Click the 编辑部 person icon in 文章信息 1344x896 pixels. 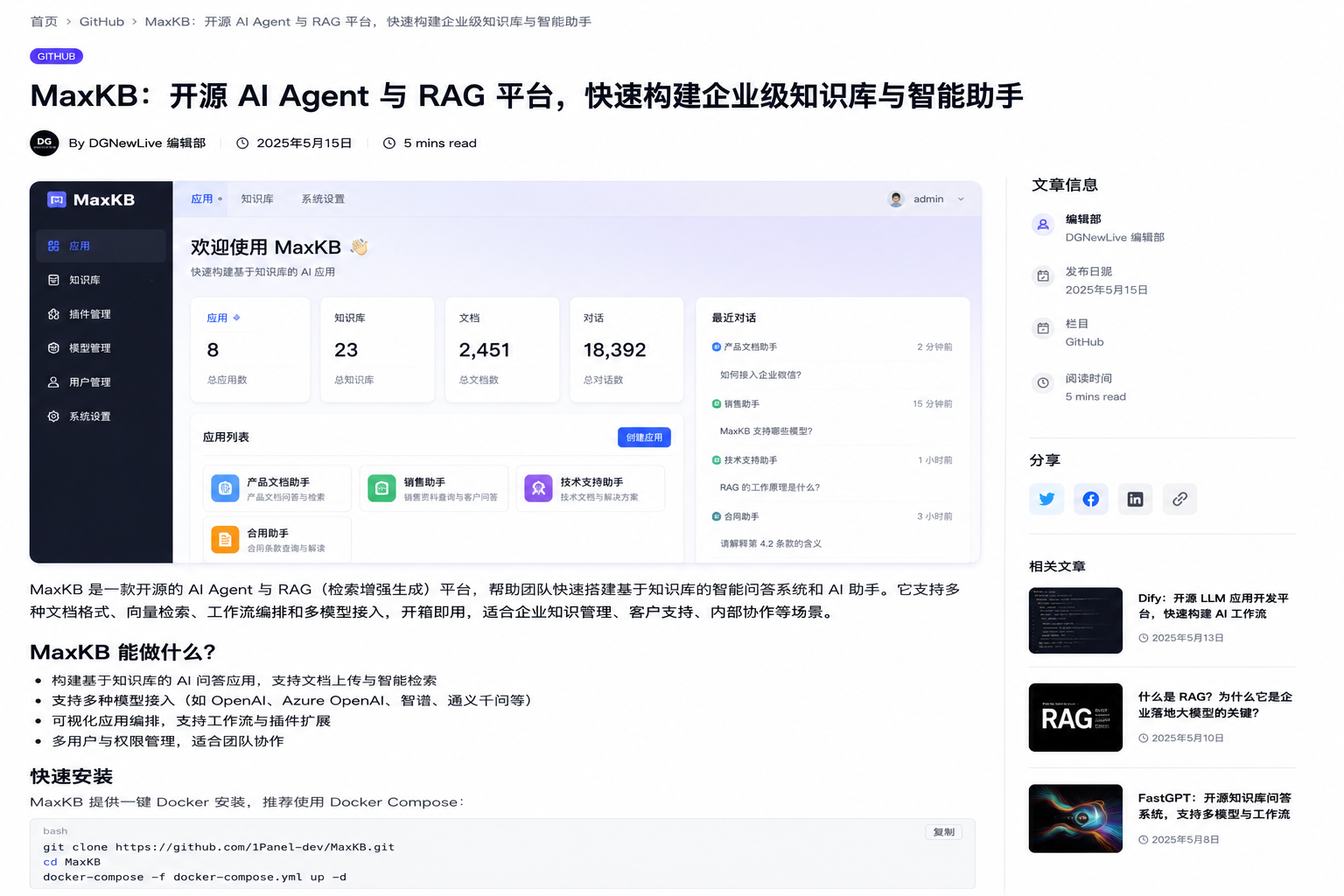(x=1043, y=225)
